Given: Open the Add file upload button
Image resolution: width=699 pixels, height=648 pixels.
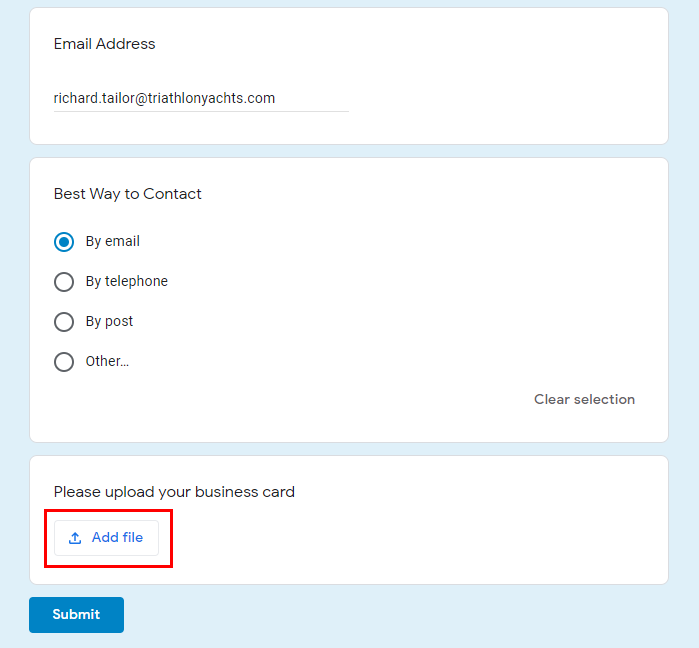Looking at the screenshot, I should (106, 538).
